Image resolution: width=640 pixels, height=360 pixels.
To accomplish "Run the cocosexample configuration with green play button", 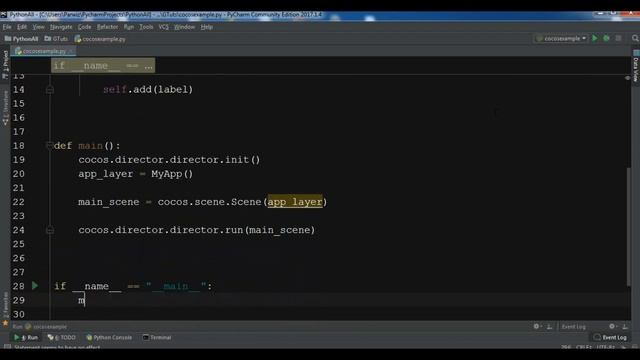I will [595, 38].
